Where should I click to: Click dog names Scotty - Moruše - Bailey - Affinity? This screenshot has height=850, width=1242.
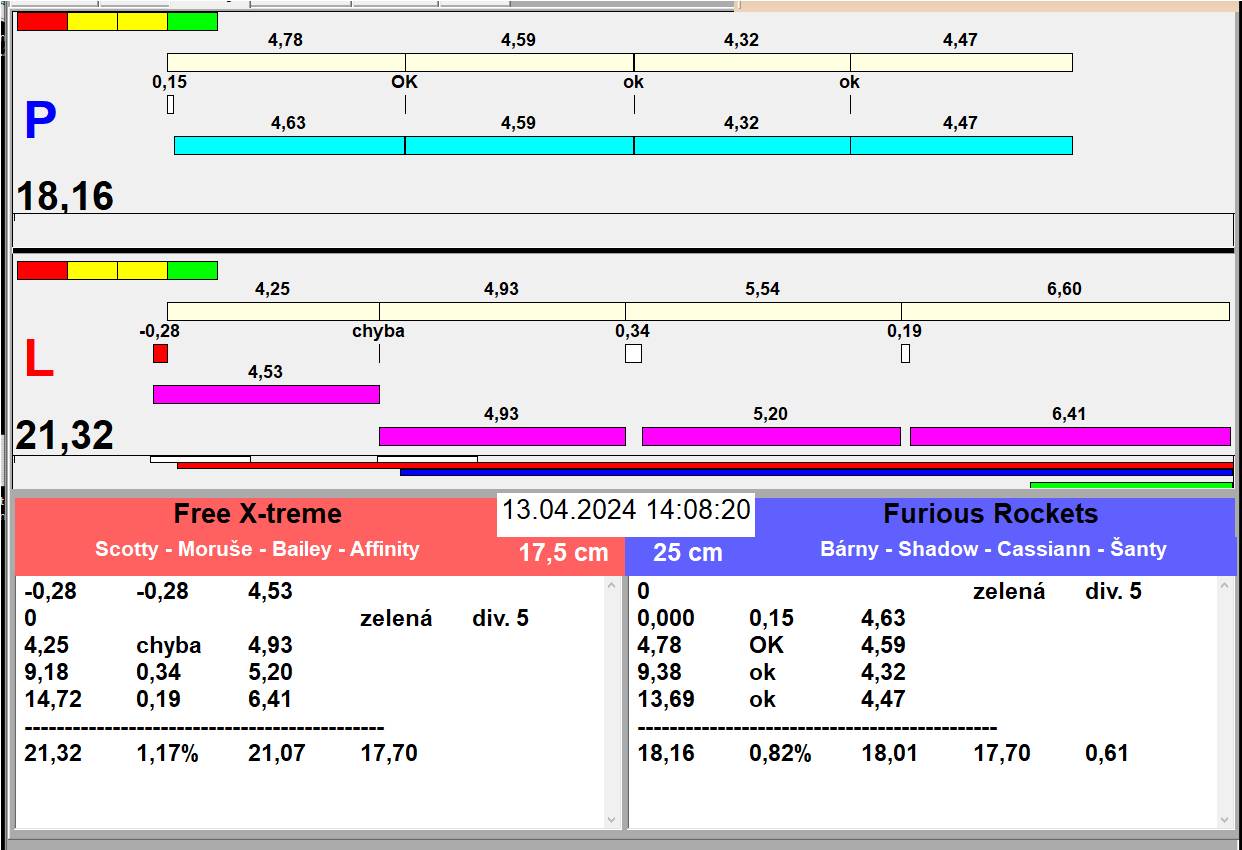257,549
